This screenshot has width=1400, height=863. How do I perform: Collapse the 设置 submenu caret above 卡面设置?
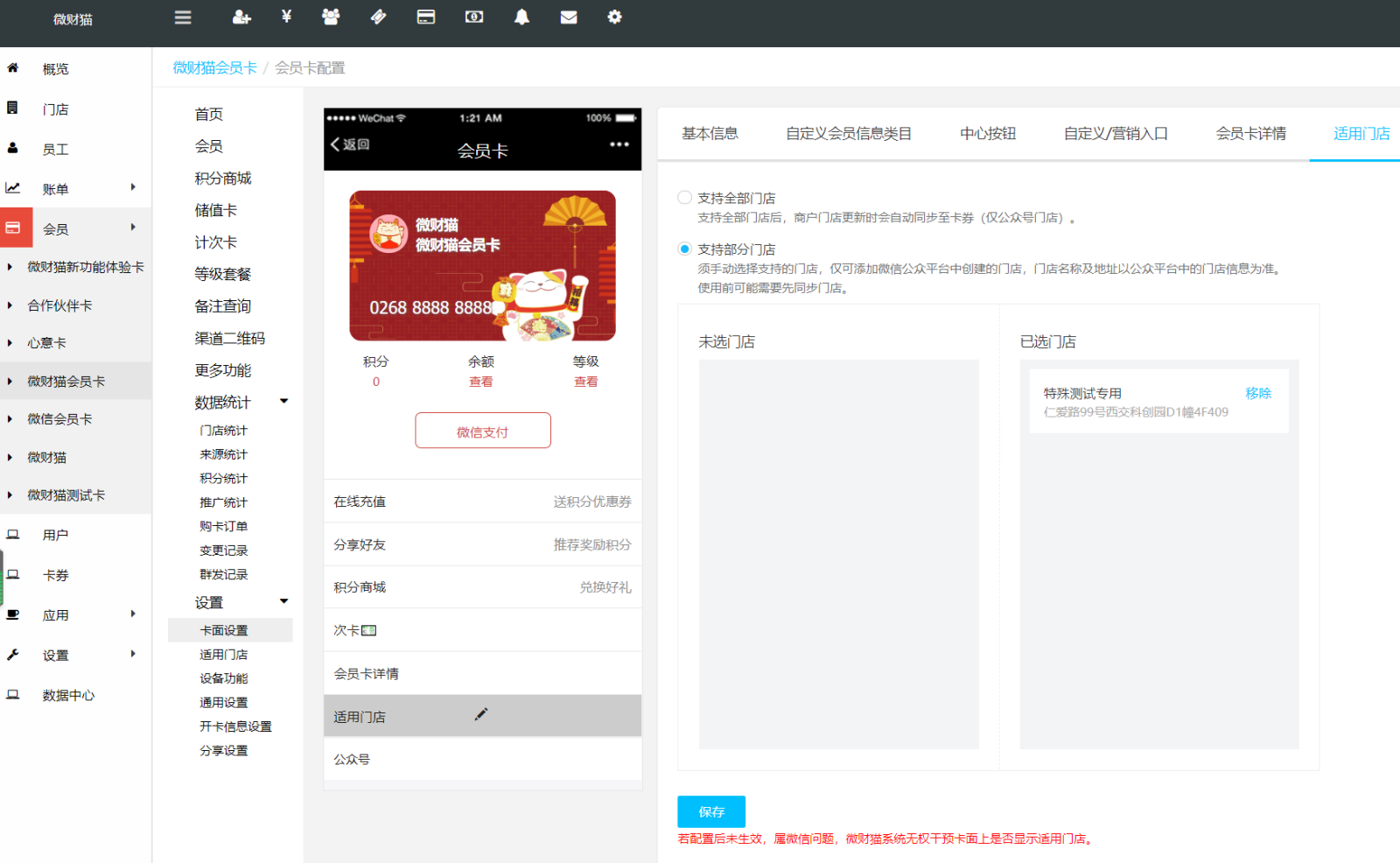pyautogui.click(x=283, y=601)
